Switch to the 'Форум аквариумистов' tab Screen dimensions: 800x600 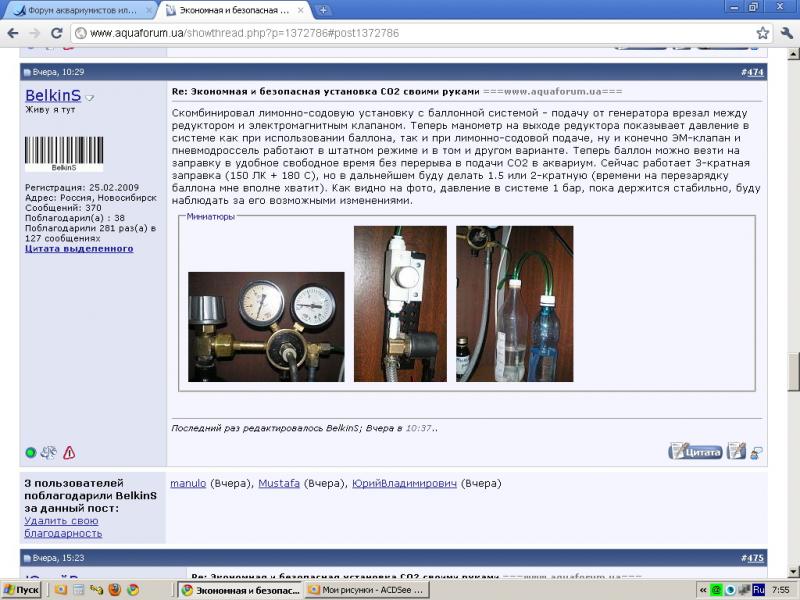(82, 10)
